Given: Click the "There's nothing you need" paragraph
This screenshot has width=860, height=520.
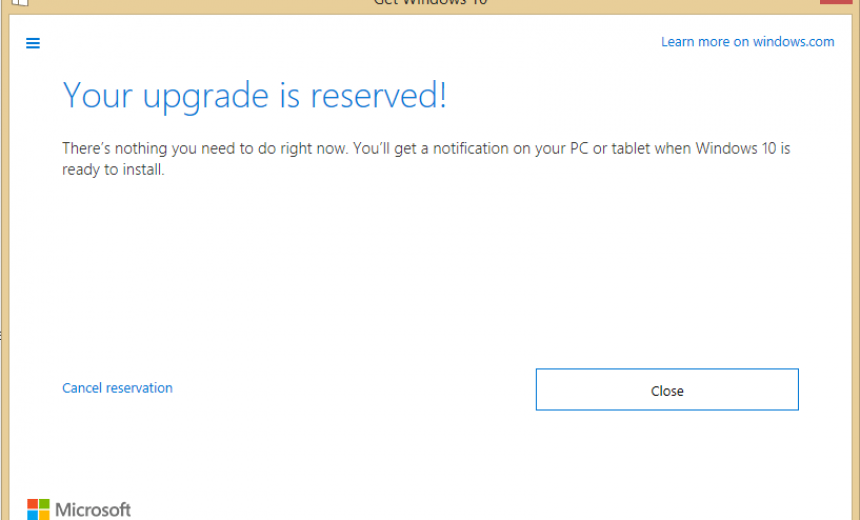Looking at the screenshot, I should click(x=426, y=159).
